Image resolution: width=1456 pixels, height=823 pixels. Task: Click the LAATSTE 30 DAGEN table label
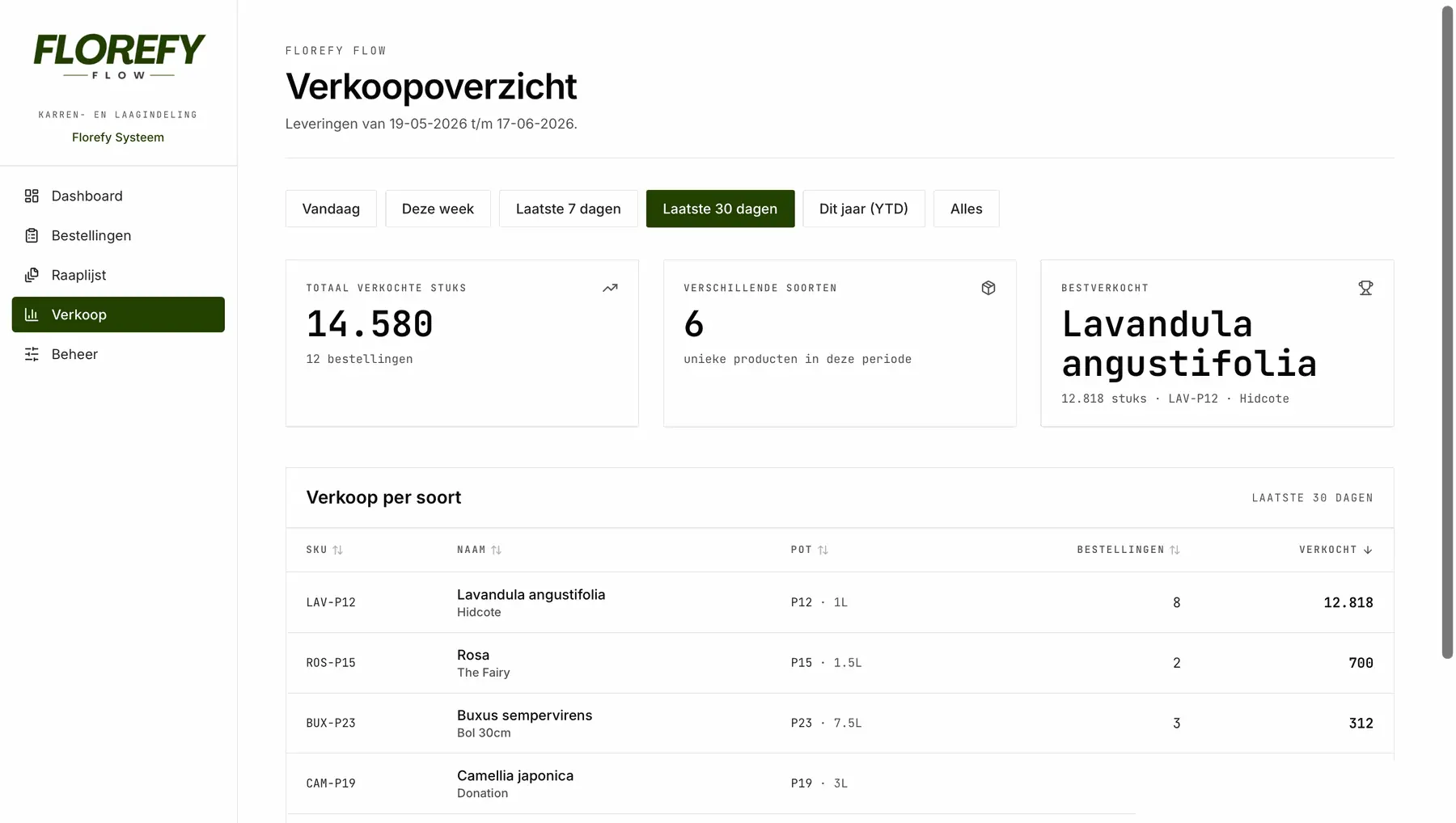click(x=1312, y=498)
